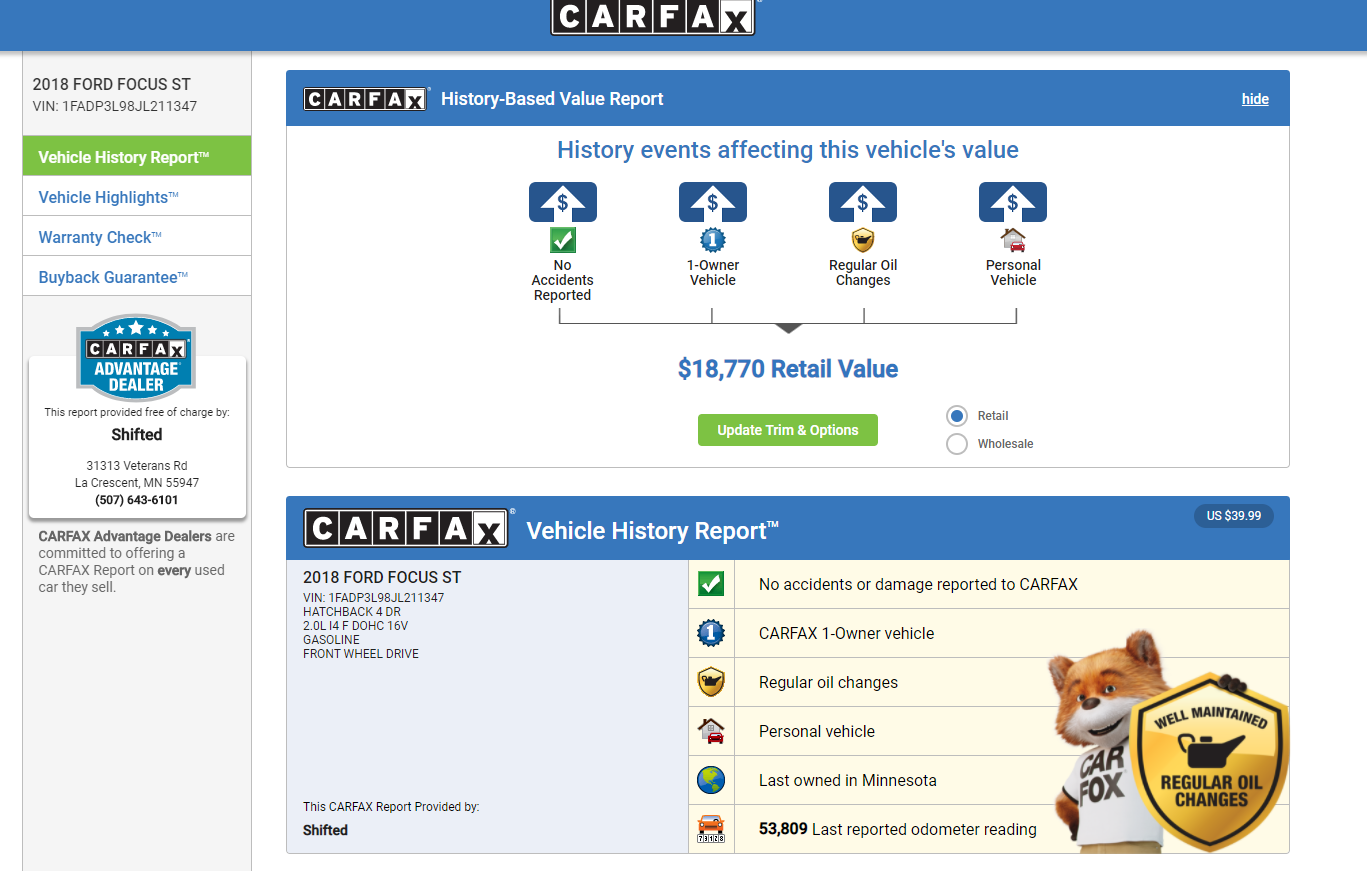This screenshot has width=1367, height=871.
Task: Click the Last owned in Minnesota row text
Action: (848, 780)
